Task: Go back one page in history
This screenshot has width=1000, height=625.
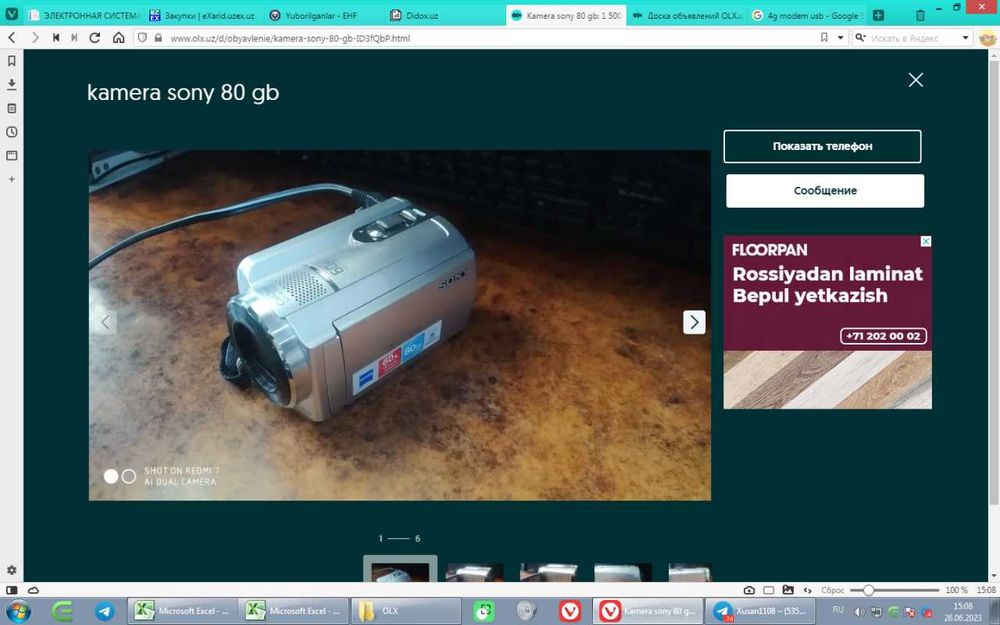Action: tap(11, 38)
